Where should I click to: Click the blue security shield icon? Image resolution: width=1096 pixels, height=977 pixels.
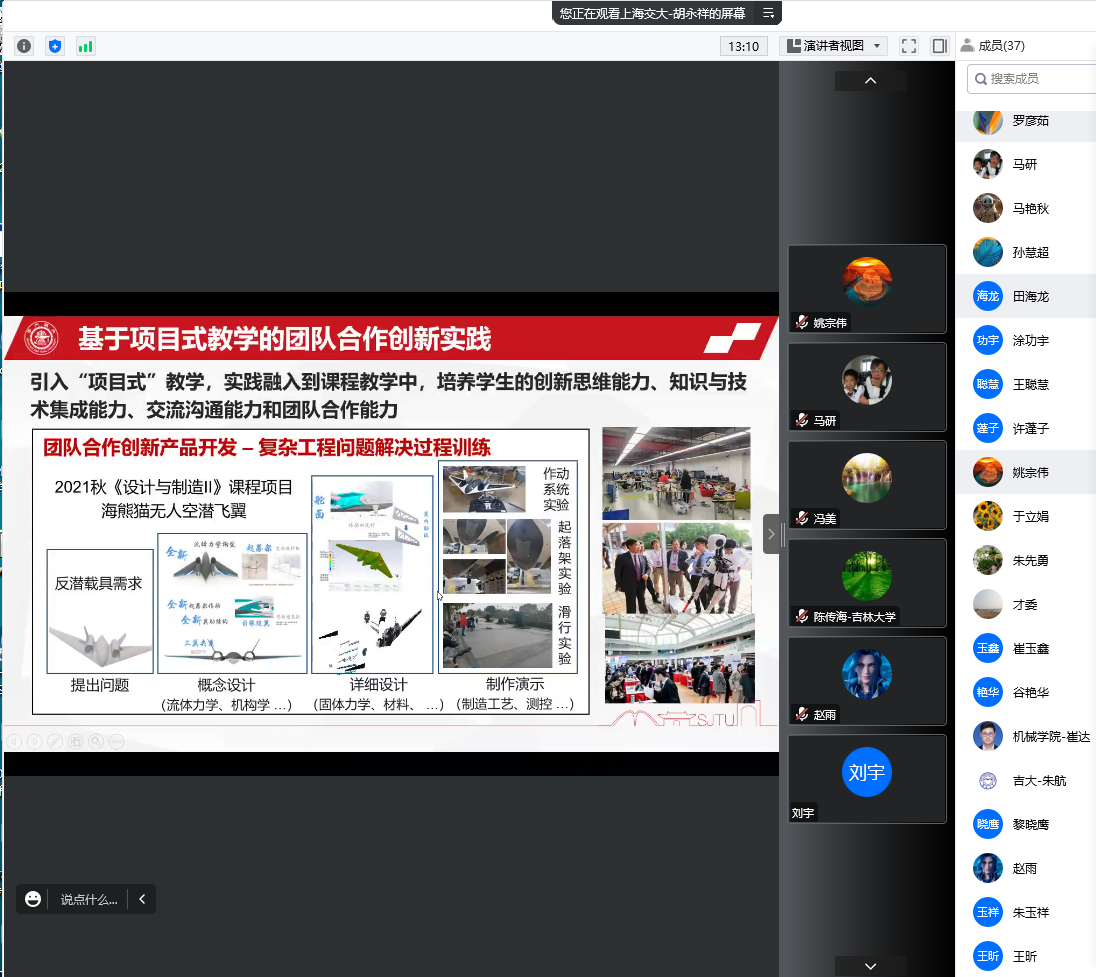point(55,46)
